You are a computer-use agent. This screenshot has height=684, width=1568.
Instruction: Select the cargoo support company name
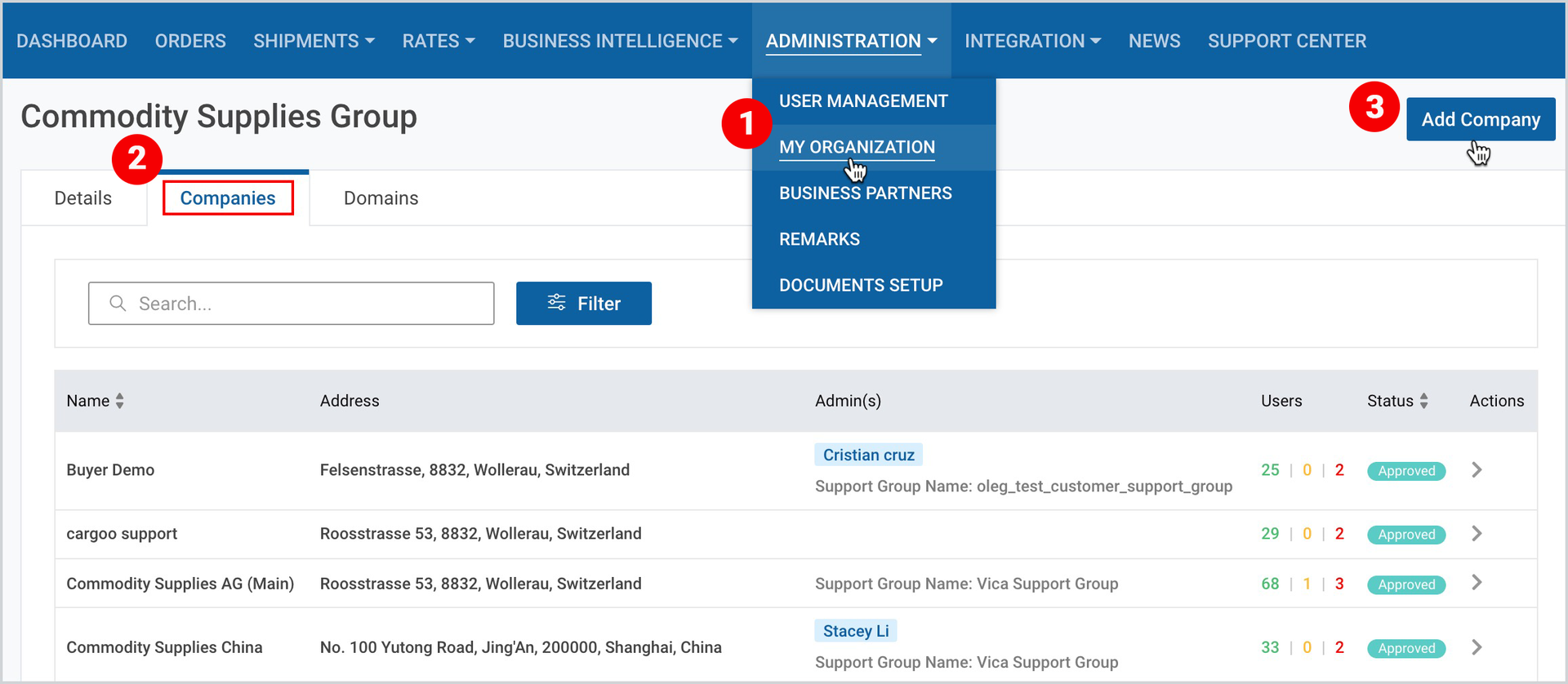click(122, 534)
